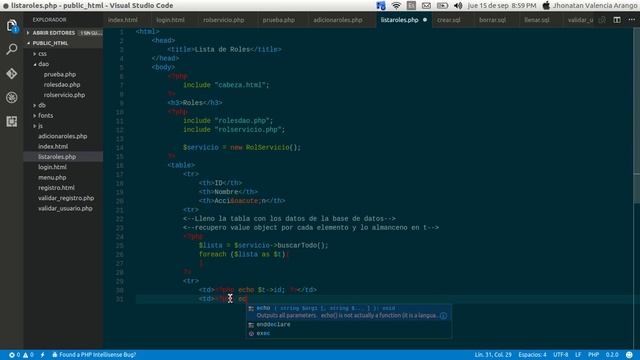Click the Espacios: 4 indentation setting
The image size is (640, 360).
[x=532, y=355]
